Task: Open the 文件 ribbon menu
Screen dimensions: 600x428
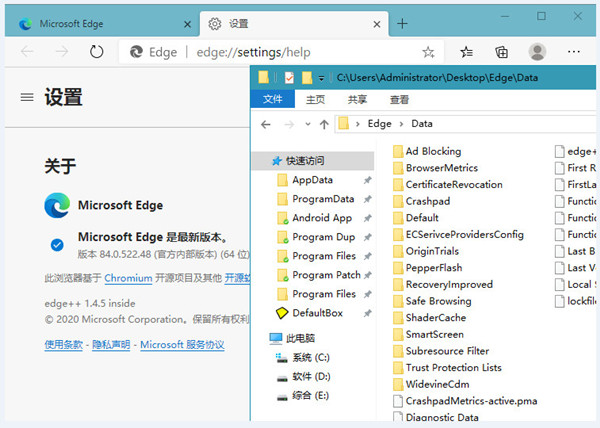Action: point(272,99)
